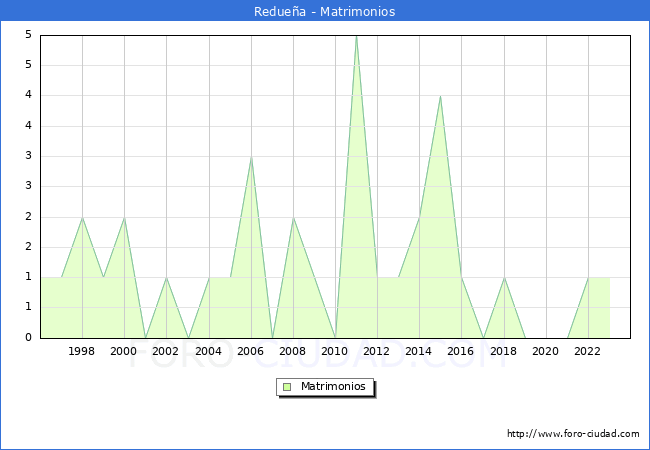This screenshot has height=450, width=650.
Task: Click the 2008 x-axis label
Action: click(293, 352)
